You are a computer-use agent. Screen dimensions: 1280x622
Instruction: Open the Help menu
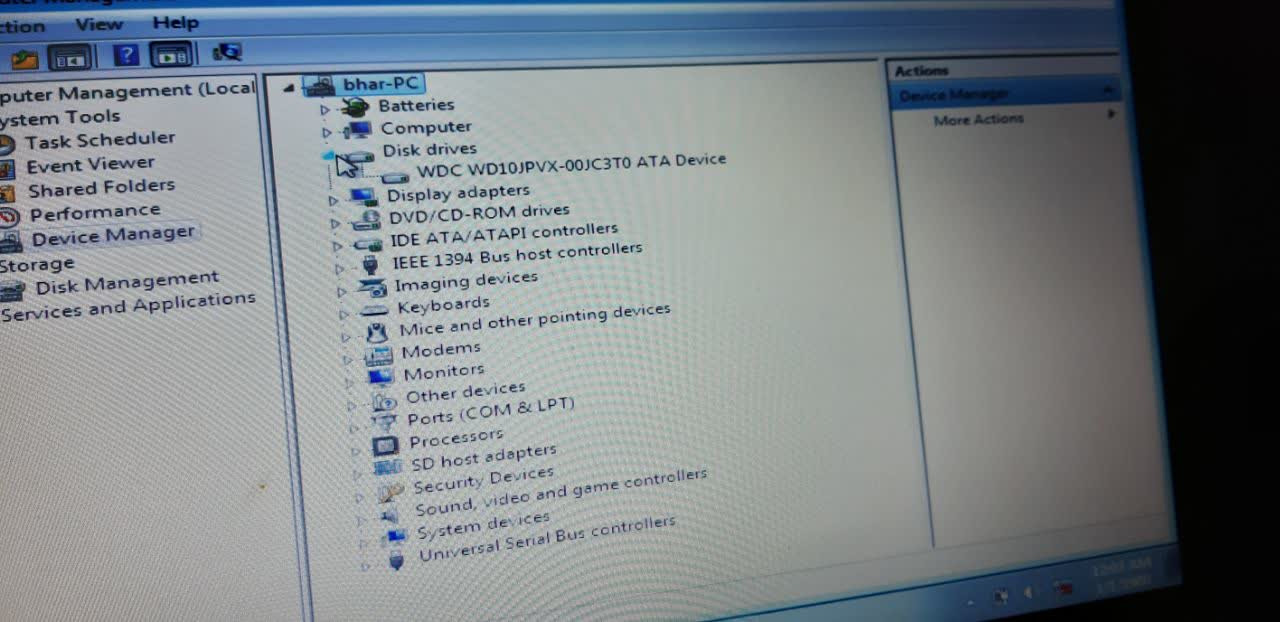coord(175,22)
